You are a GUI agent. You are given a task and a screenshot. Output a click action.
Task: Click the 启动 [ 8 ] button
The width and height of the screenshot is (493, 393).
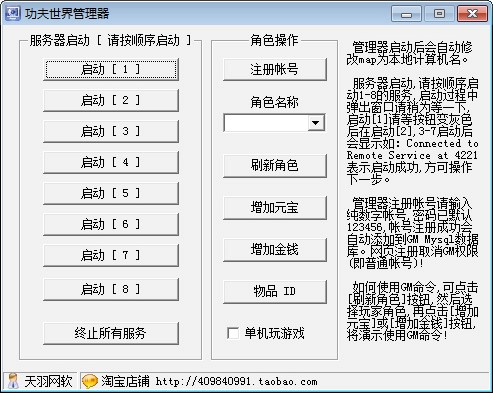coord(111,289)
